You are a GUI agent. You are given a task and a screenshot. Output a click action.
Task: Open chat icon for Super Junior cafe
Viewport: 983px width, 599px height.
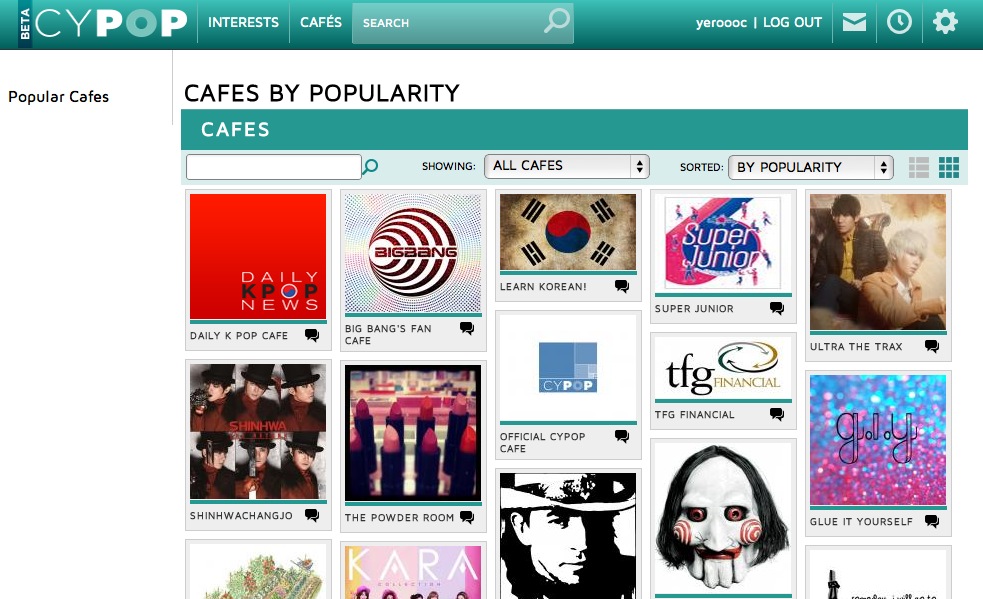777,308
